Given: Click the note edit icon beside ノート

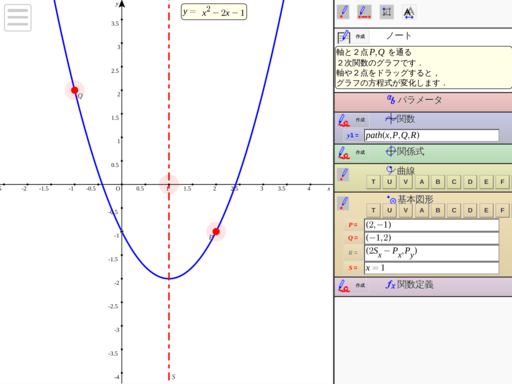Looking at the screenshot, I should tap(344, 36).
